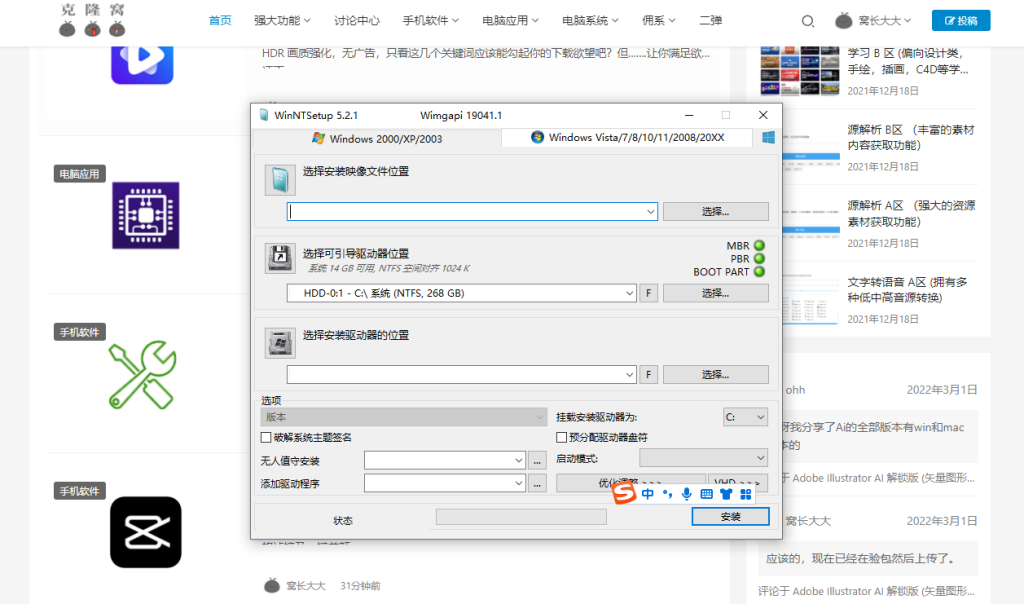This screenshot has width=1024, height=604.
Task: Click 手机软件 tag above CapCut thumbnail
Action: tap(80, 491)
